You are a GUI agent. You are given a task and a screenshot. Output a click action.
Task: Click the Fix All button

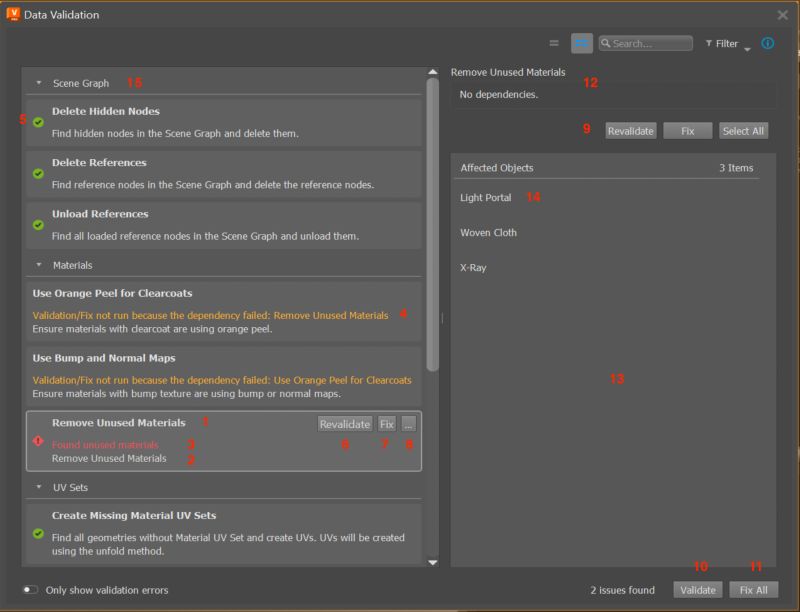click(754, 590)
